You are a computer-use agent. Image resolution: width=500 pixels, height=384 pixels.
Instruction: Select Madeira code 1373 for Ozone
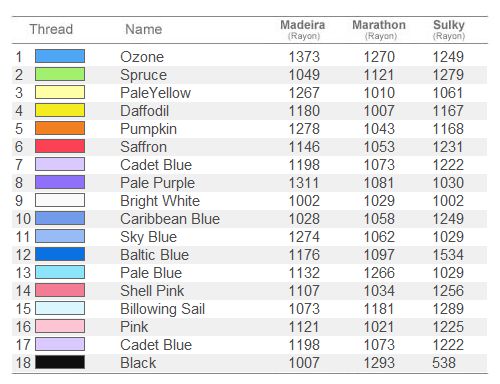(x=304, y=57)
